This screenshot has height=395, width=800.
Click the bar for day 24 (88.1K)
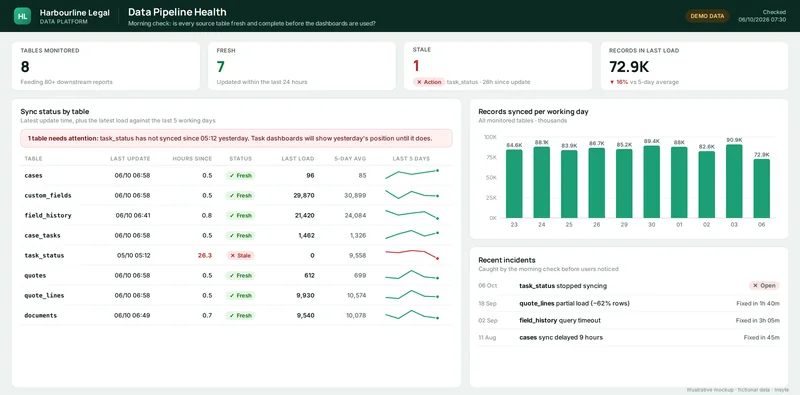[542, 182]
